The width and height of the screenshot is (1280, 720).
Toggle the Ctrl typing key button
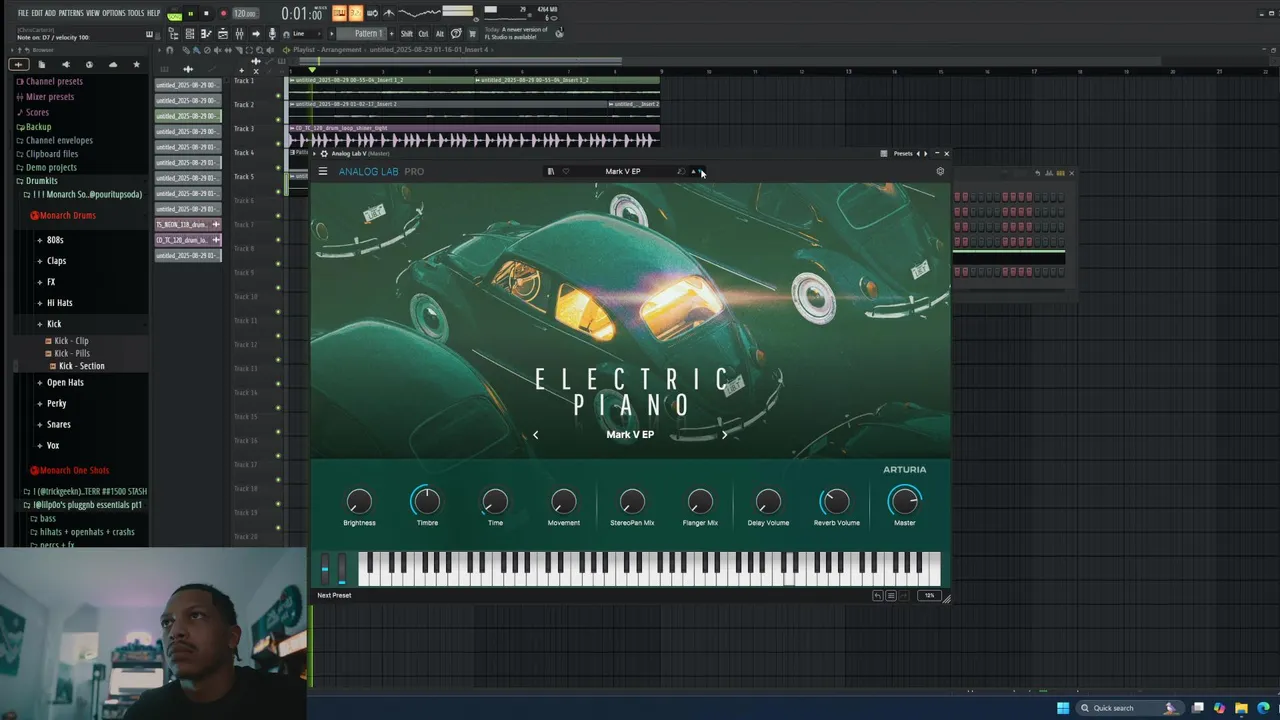(423, 34)
